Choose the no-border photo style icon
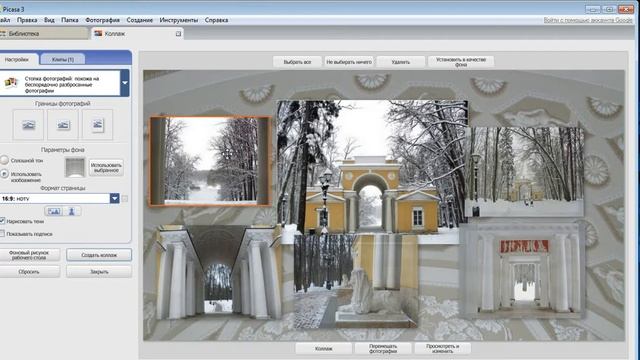Image resolution: width=640 pixels, height=360 pixels. (28, 125)
